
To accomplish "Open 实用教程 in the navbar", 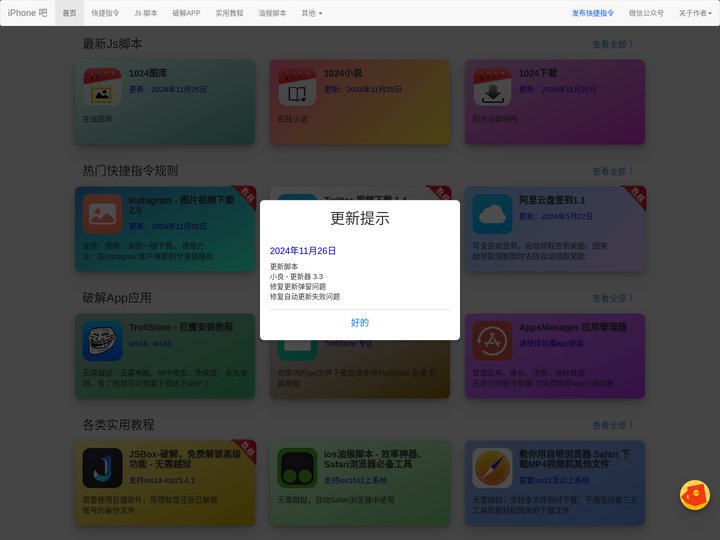I will tap(230, 13).
